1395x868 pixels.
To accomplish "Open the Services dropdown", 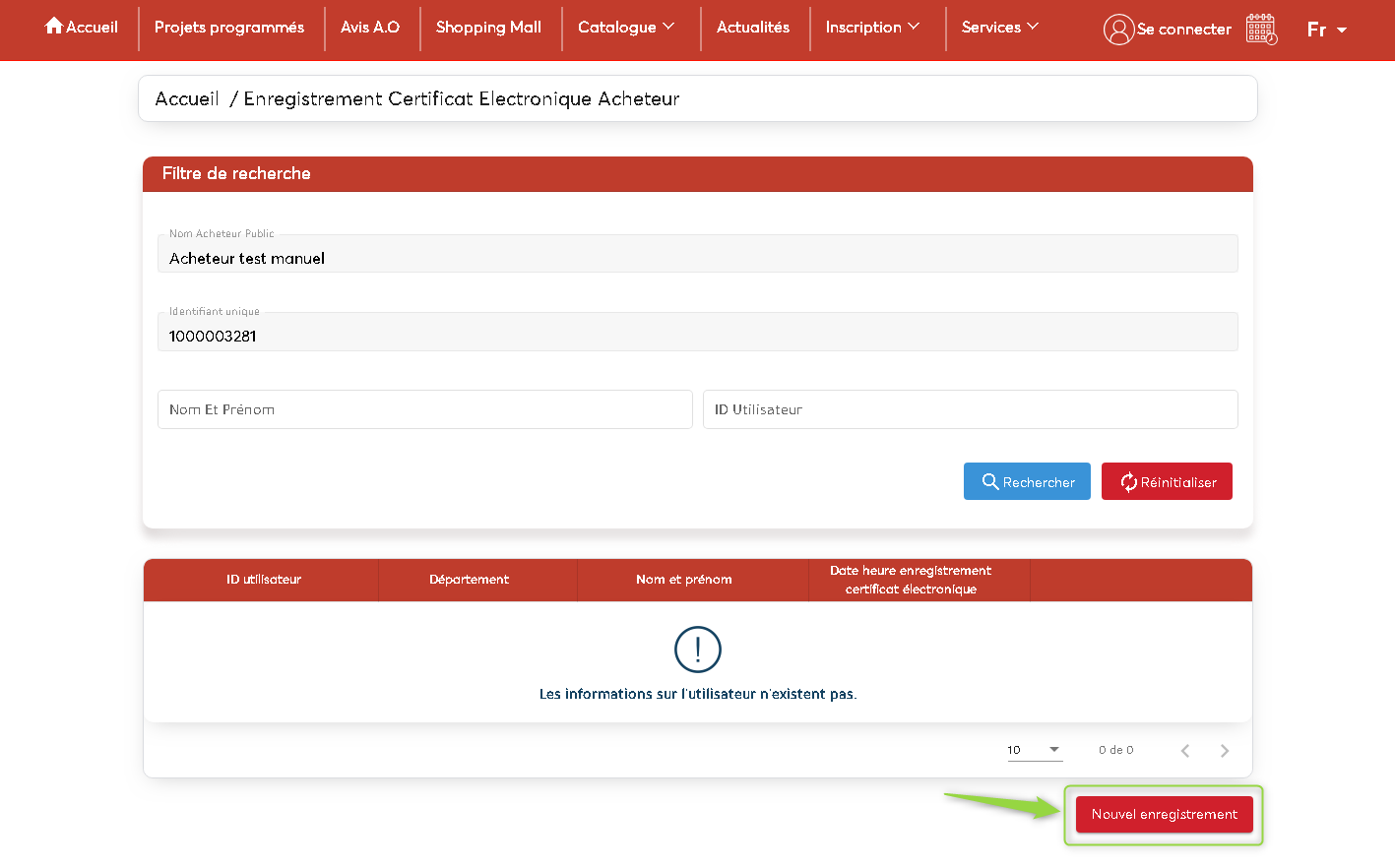I will [999, 27].
